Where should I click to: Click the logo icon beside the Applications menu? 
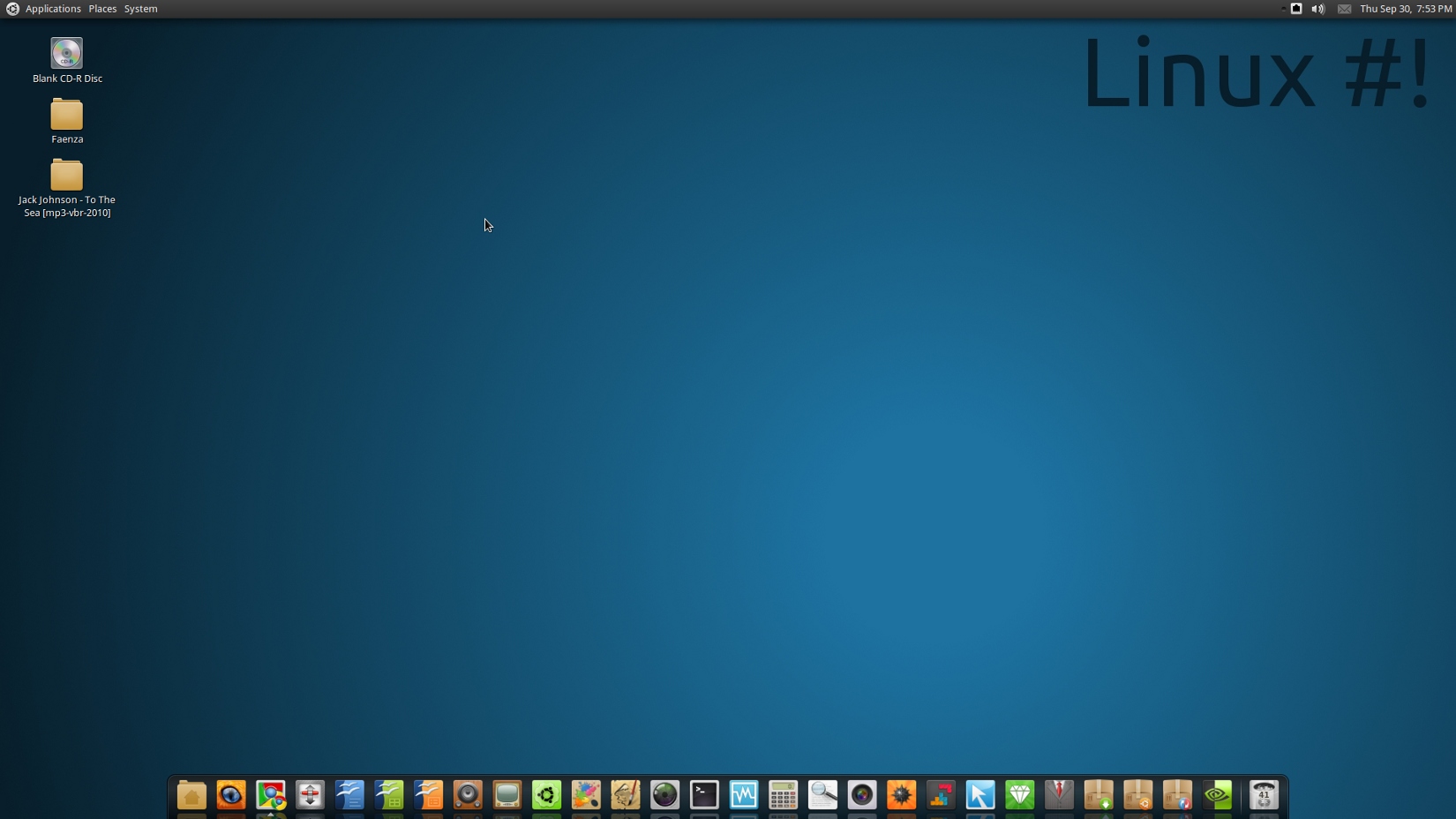[x=12, y=9]
